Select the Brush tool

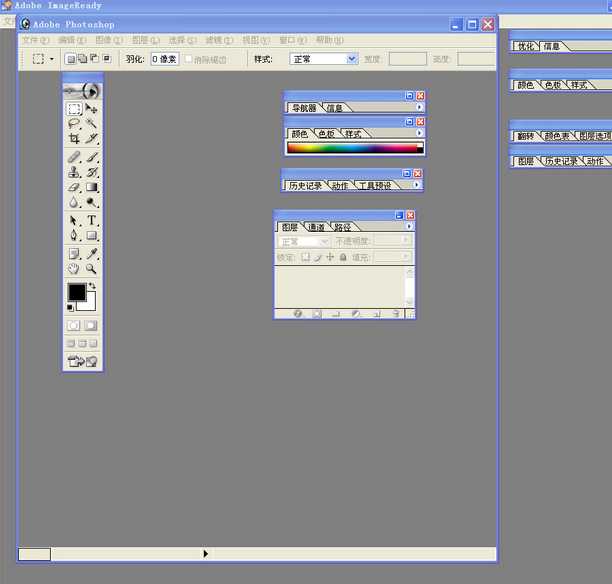pyautogui.click(x=91, y=157)
